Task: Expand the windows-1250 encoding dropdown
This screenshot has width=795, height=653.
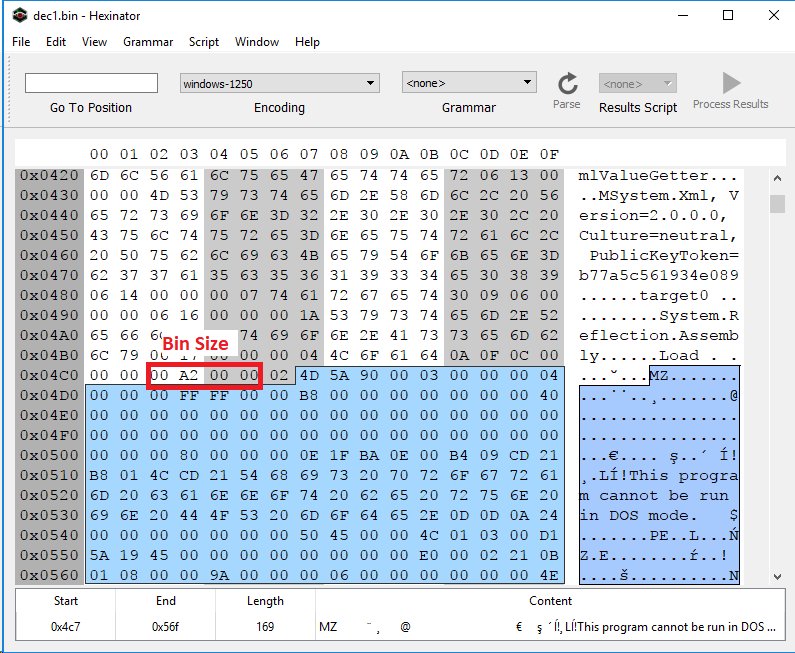Action: coord(279,83)
